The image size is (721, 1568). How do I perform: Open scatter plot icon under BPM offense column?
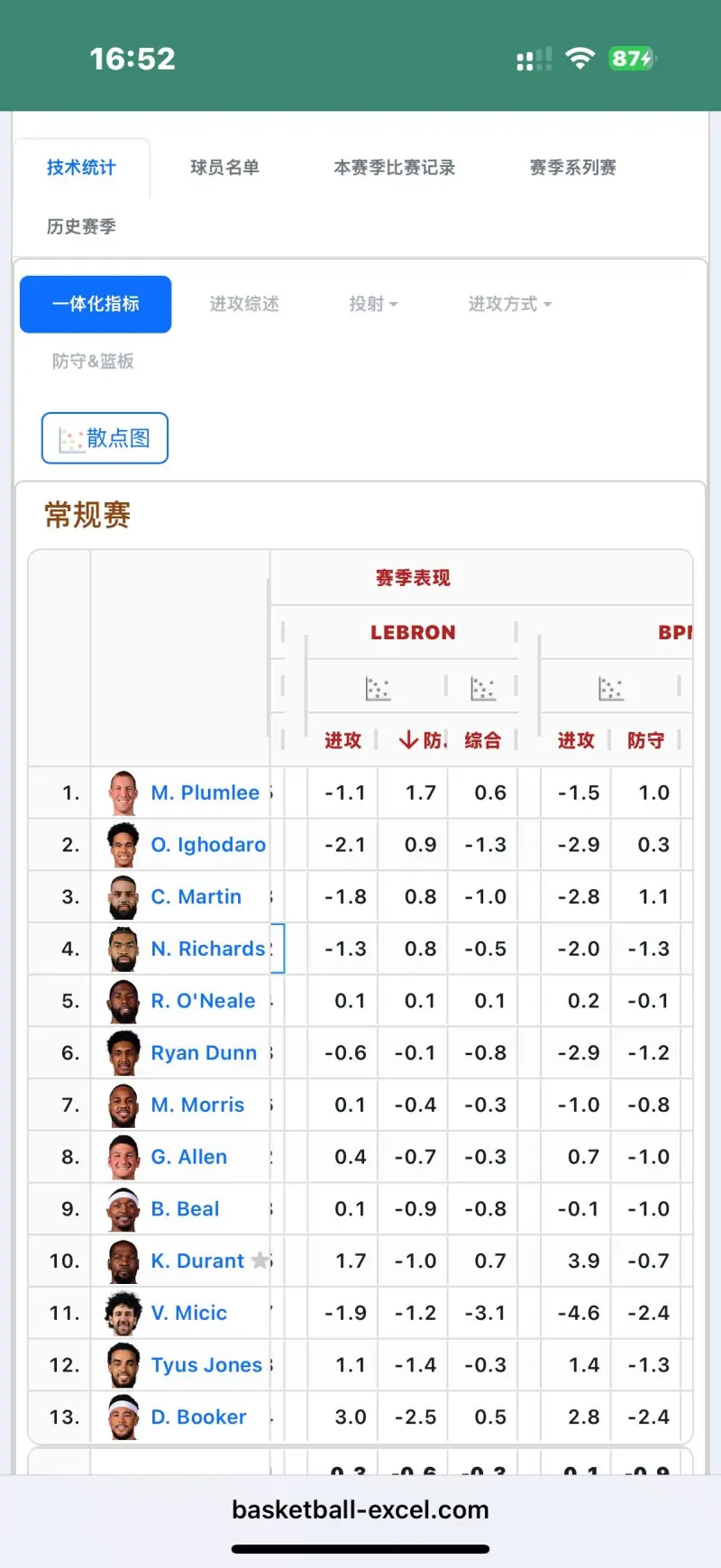point(611,689)
